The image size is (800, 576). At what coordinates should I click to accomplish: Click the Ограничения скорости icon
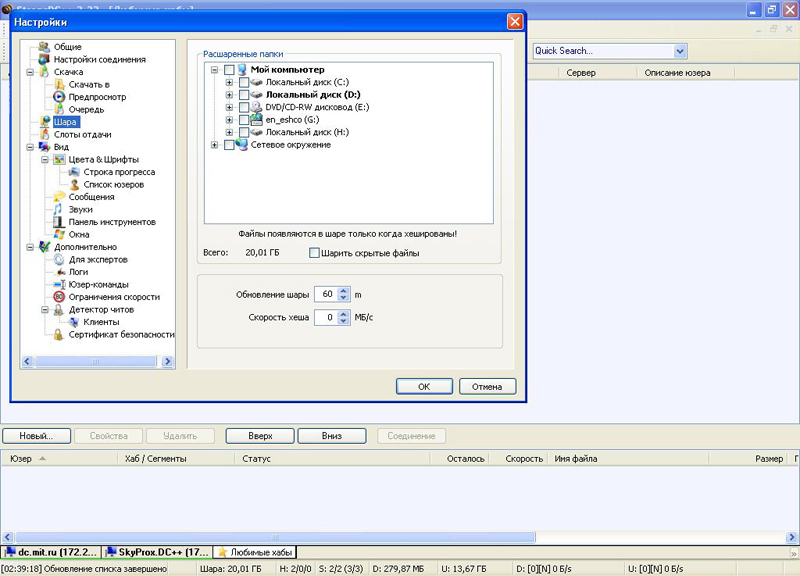(60, 297)
